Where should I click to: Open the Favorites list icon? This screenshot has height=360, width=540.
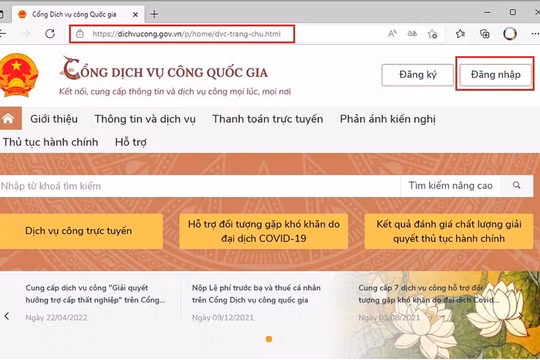tap(460, 34)
